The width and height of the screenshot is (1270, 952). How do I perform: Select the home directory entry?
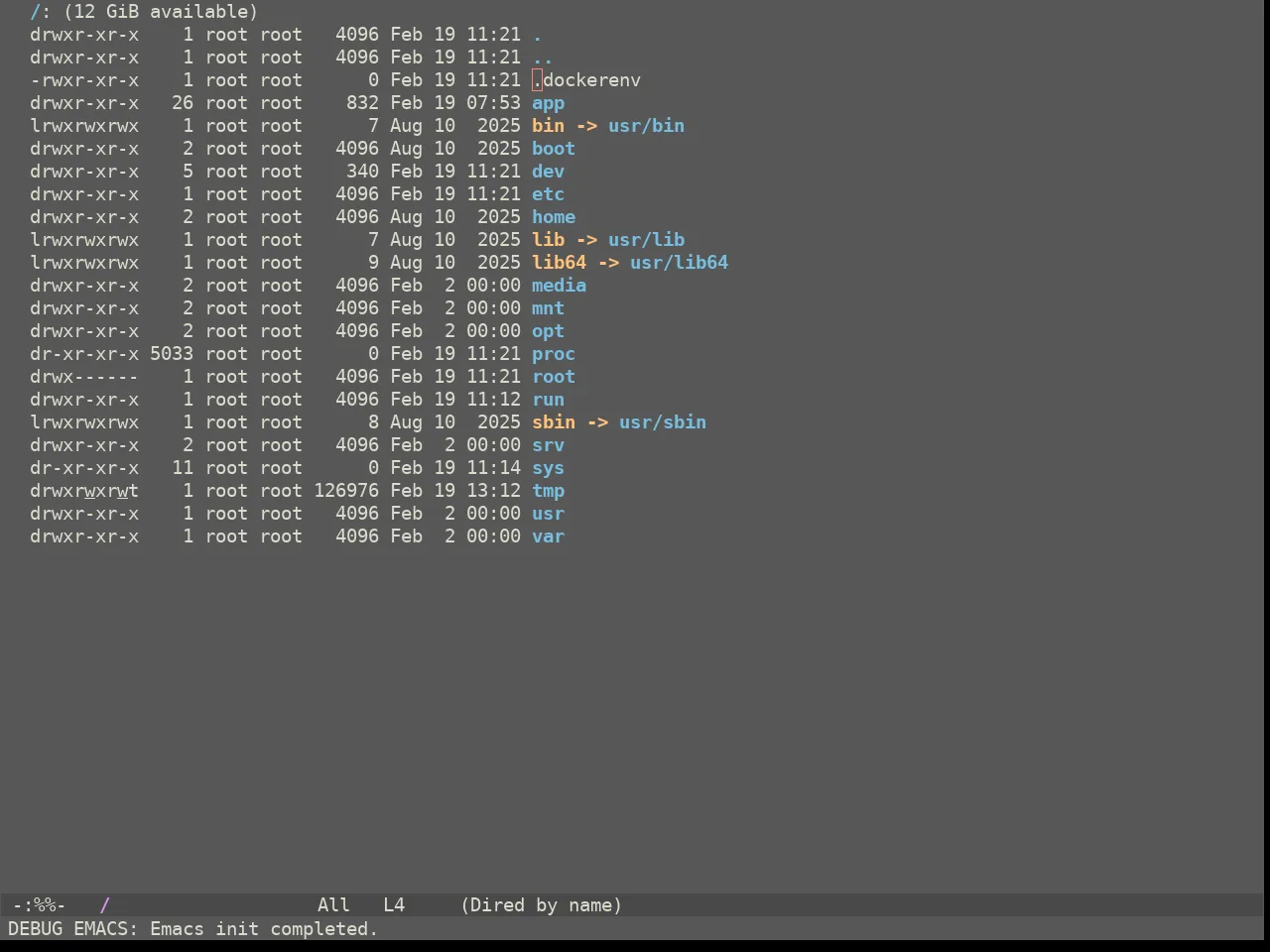tap(554, 217)
